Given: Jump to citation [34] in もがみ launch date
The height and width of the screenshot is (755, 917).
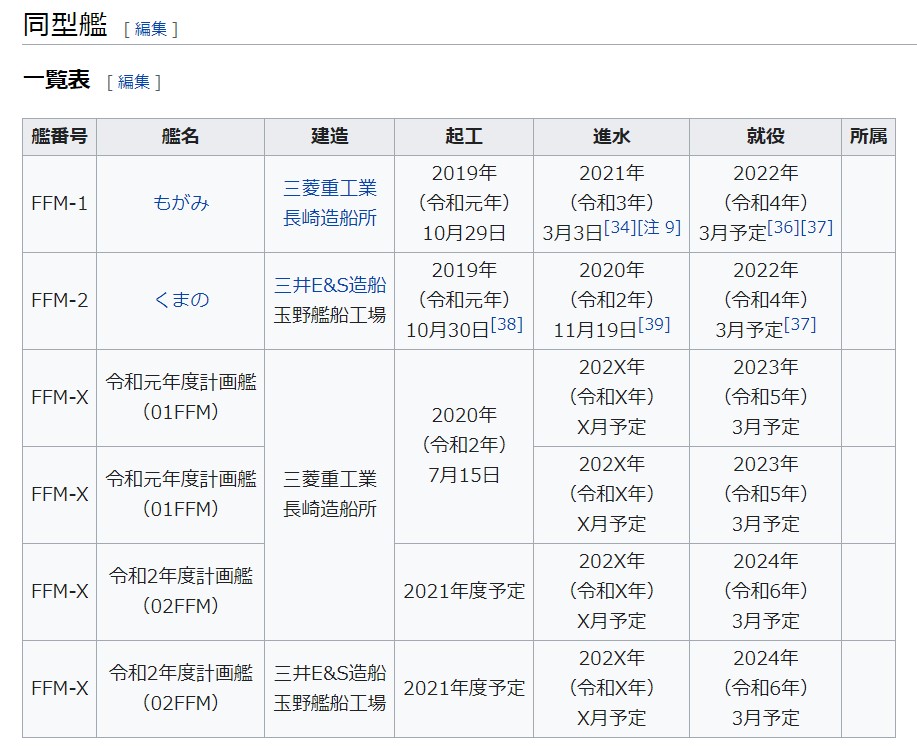Looking at the screenshot, I should pyautogui.click(x=620, y=228).
